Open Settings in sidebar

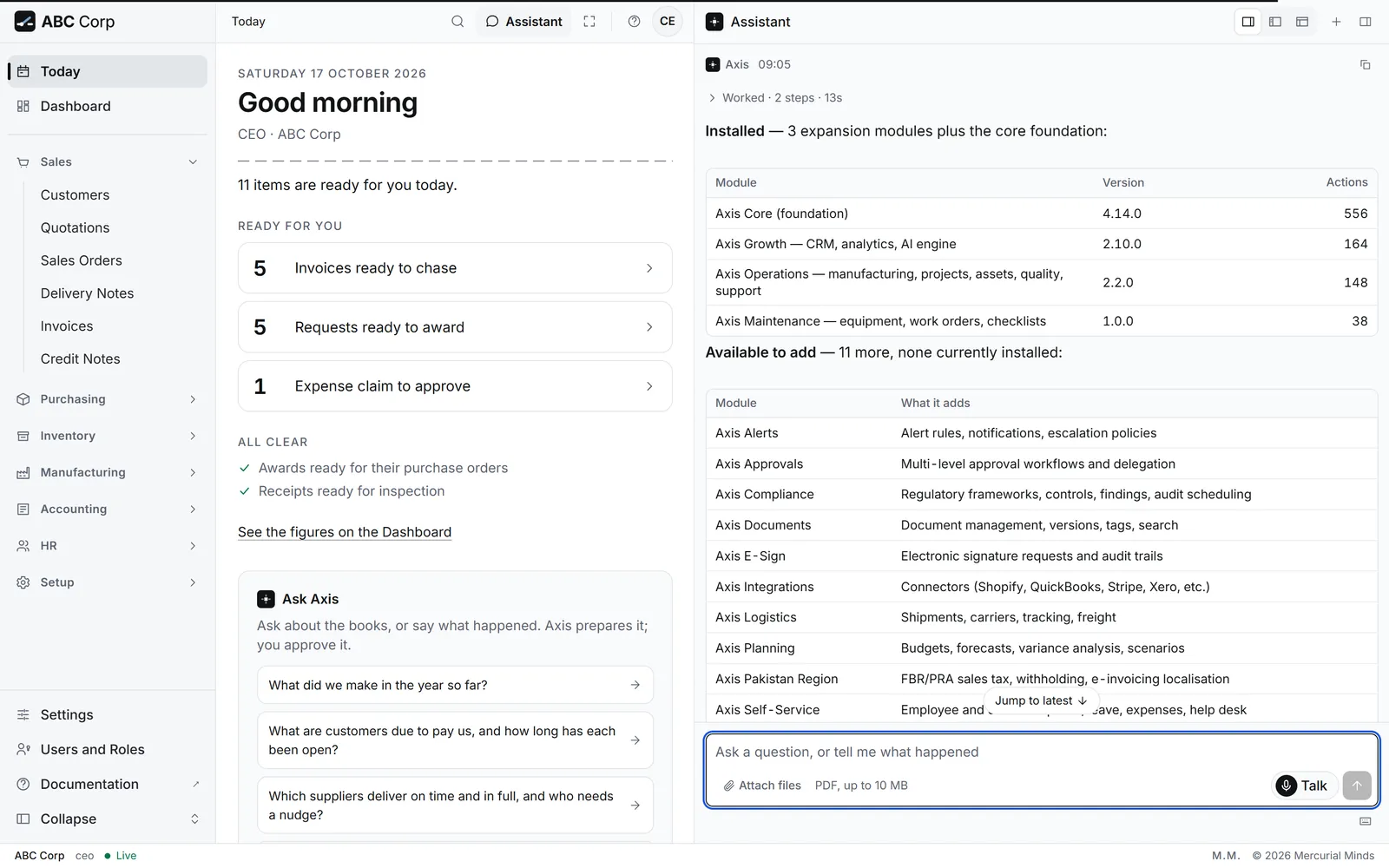108,714
